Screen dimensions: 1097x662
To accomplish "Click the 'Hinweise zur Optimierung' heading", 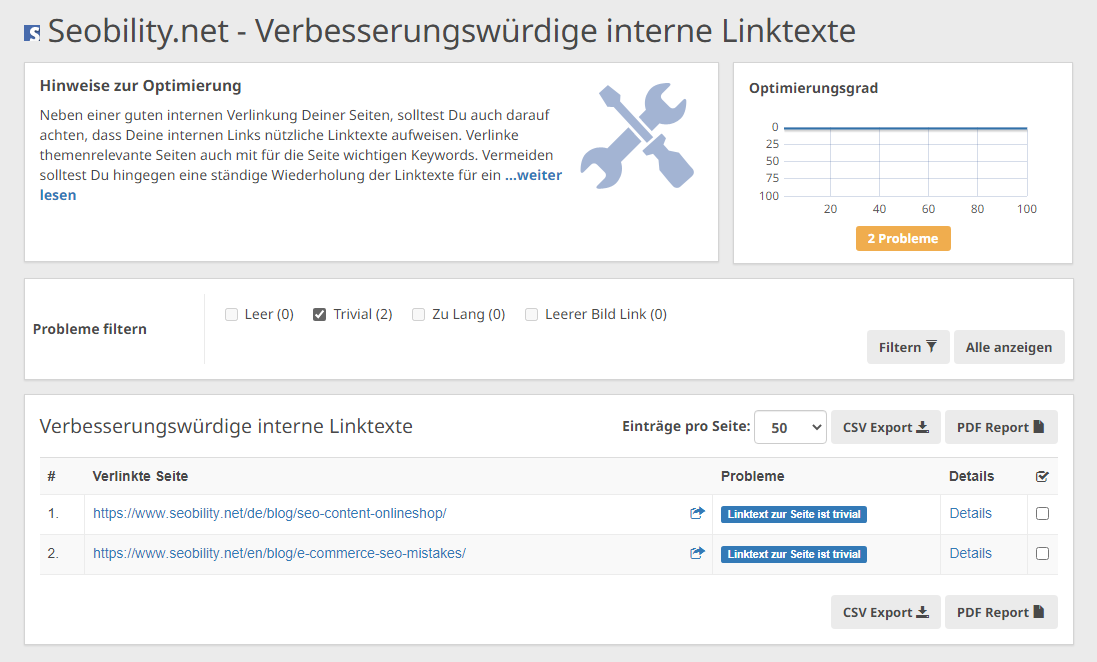I will 141,85.
